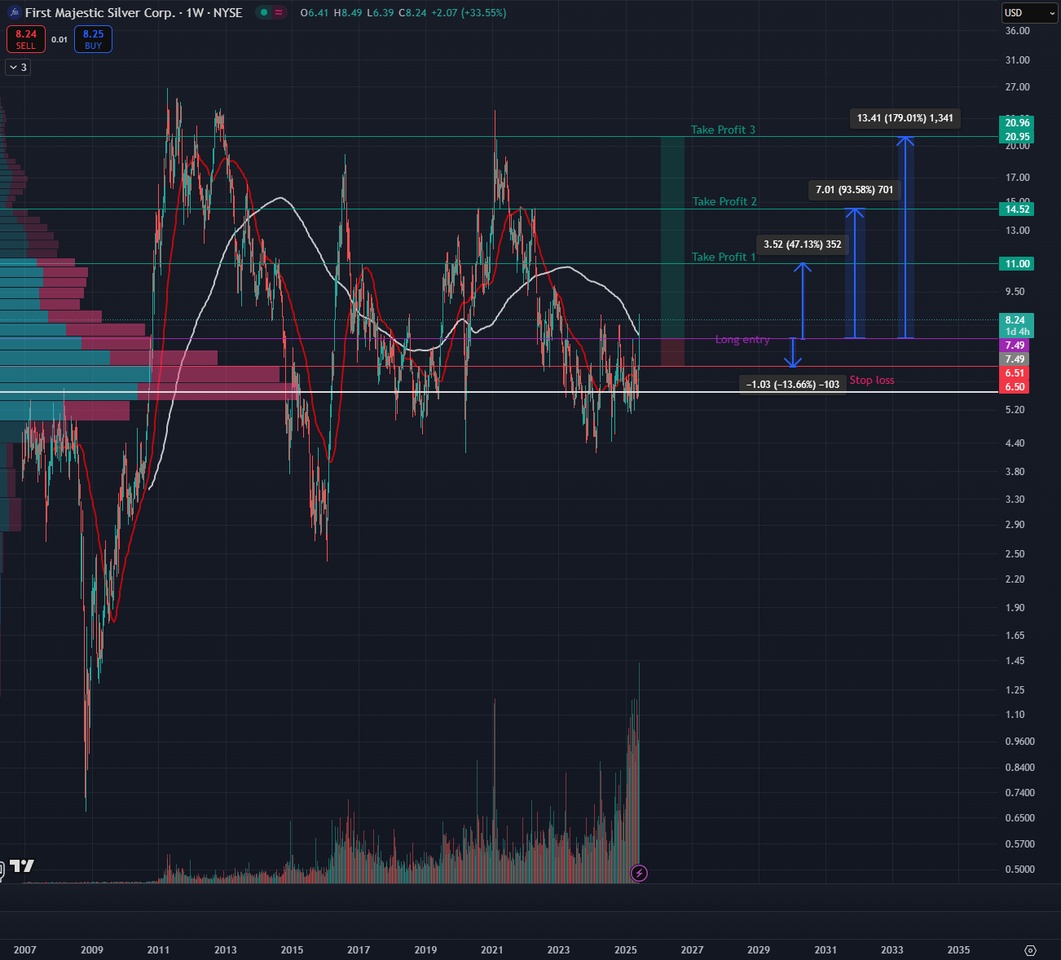
Task: Click the red SELL 8.24 button
Action: (x=26, y=39)
